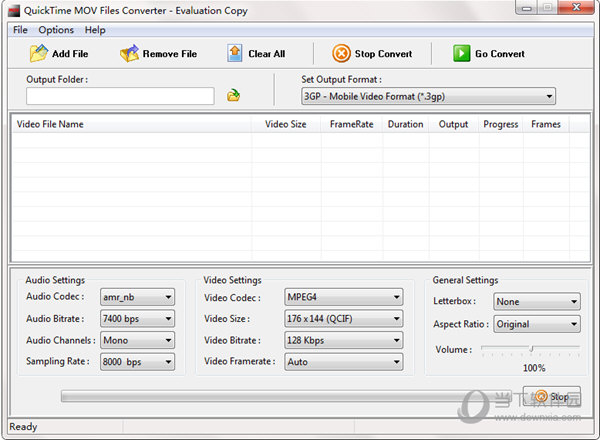Click the green Go Convert play icon

(461, 54)
